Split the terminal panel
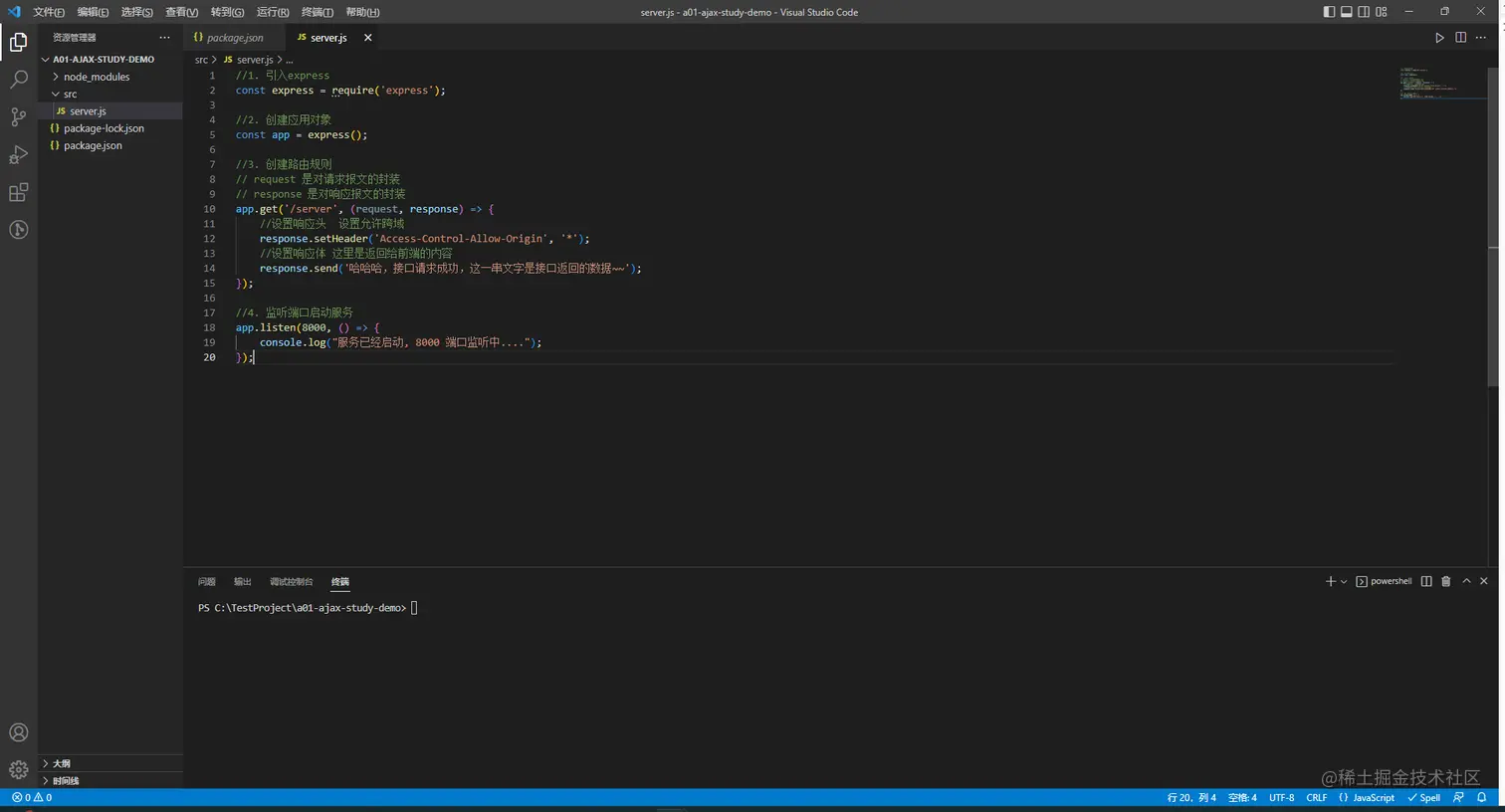1505x812 pixels. coord(1426,581)
